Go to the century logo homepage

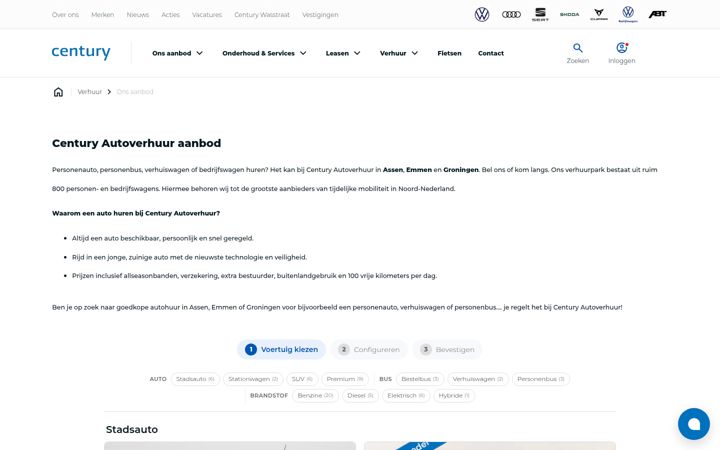pos(81,52)
